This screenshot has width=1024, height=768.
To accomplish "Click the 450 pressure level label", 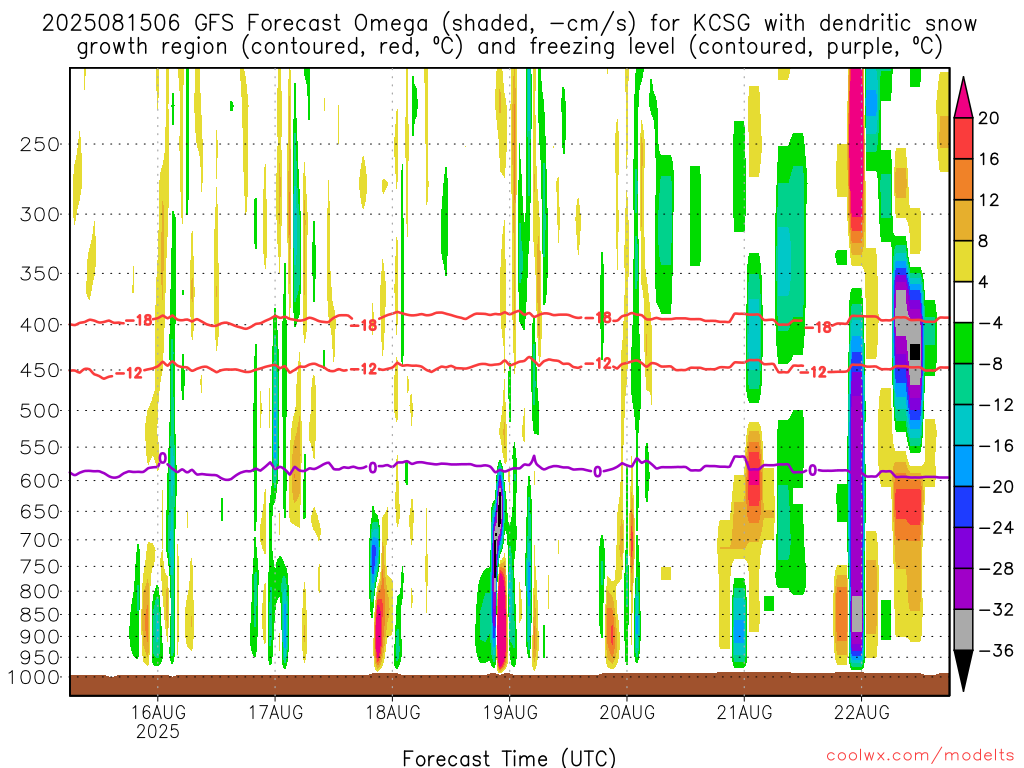I will (x=40, y=370).
